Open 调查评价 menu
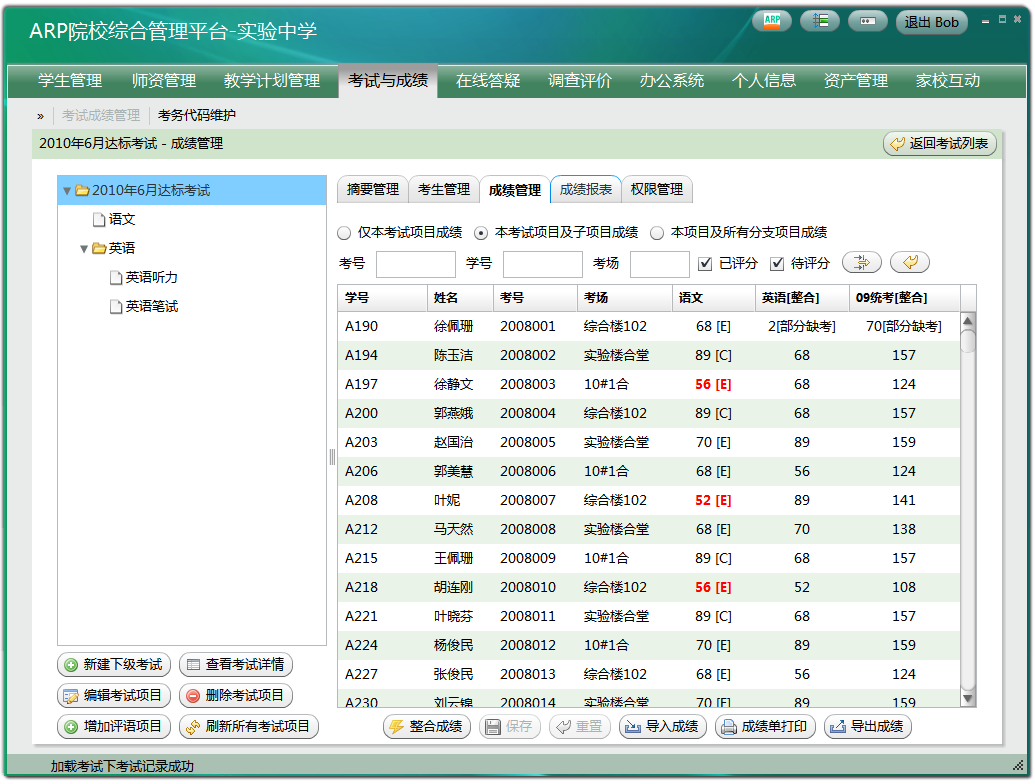 click(580, 81)
